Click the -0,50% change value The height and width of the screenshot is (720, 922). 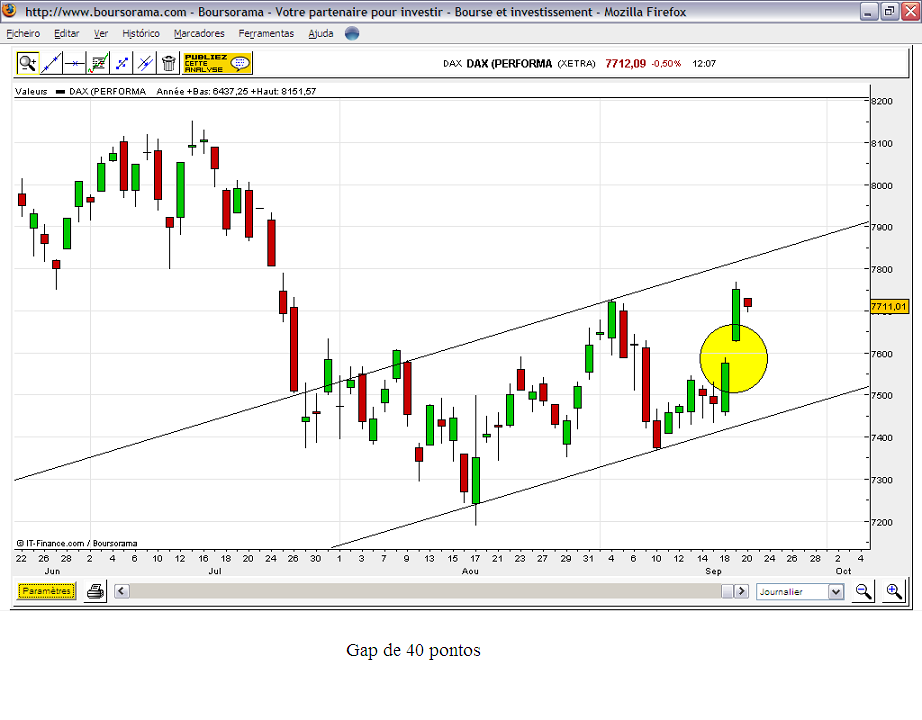pos(666,64)
